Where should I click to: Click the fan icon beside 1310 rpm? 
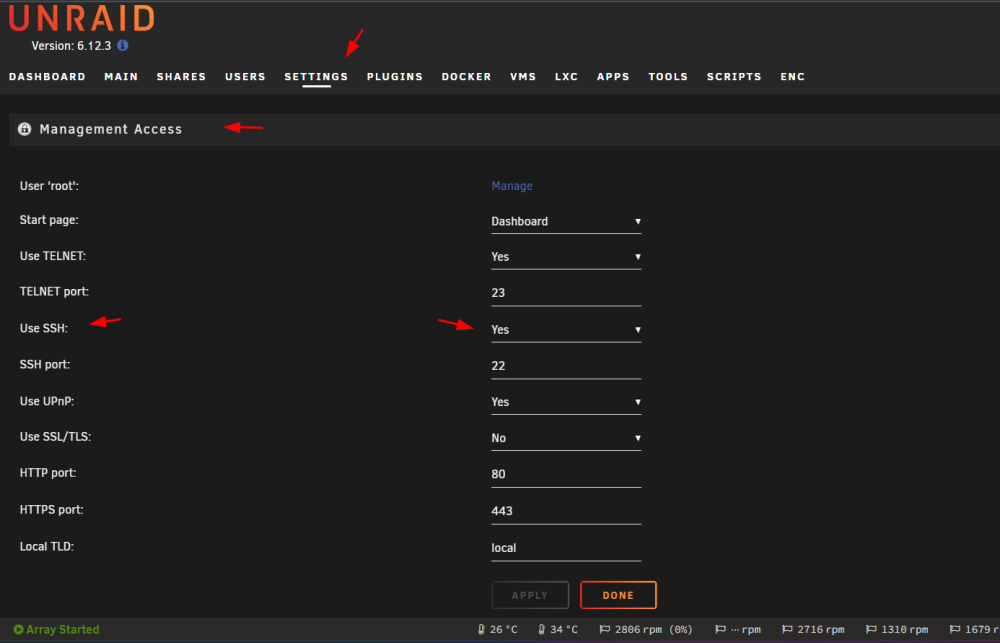[871, 630]
